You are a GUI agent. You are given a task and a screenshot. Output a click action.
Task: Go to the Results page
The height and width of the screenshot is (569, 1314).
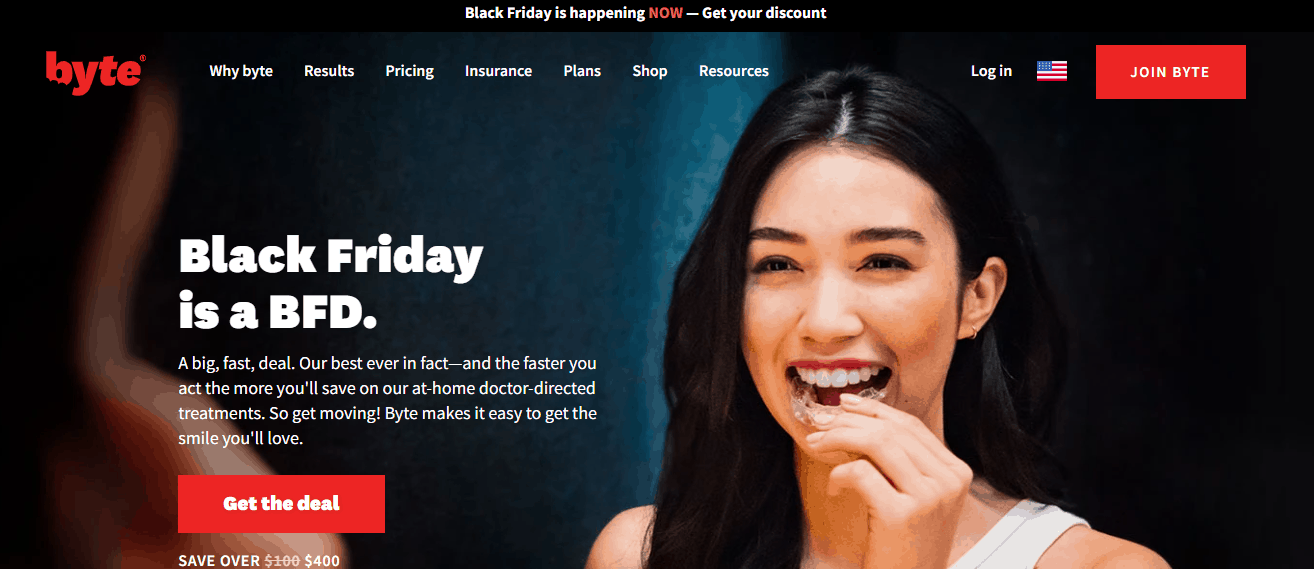pos(329,71)
